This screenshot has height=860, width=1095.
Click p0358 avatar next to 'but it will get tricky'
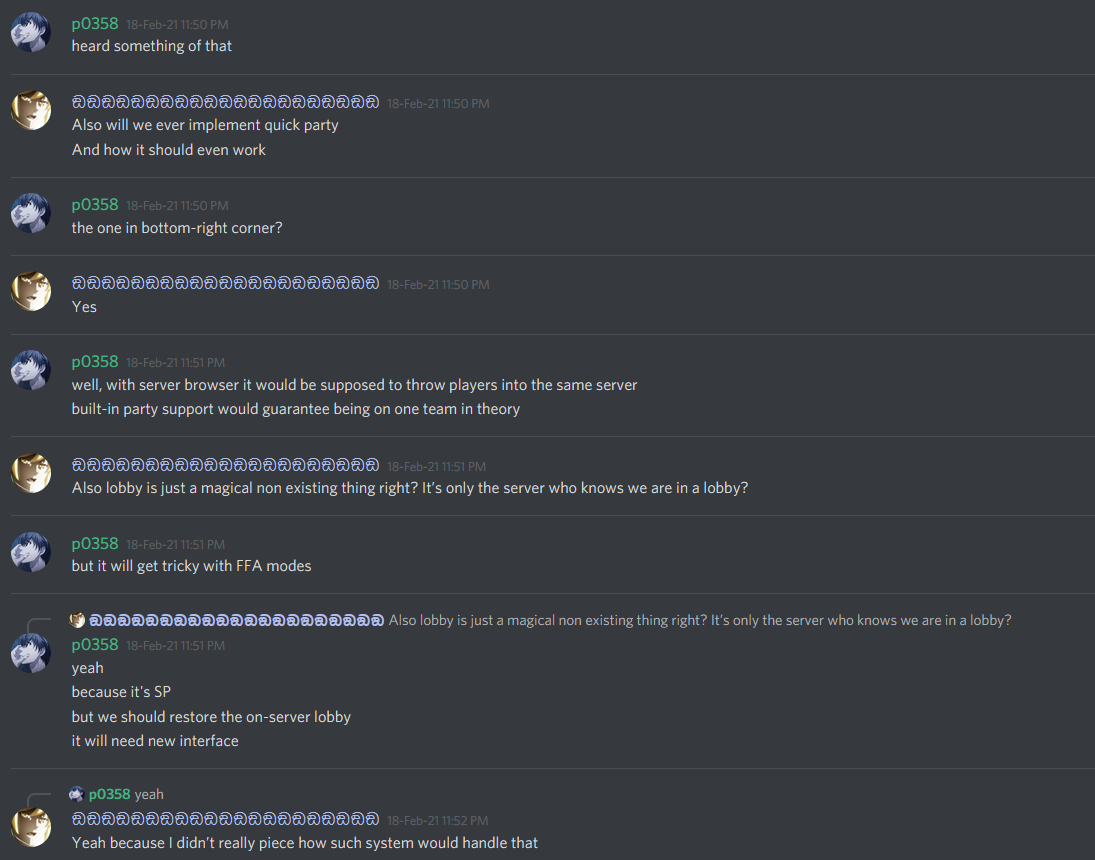tap(31, 552)
